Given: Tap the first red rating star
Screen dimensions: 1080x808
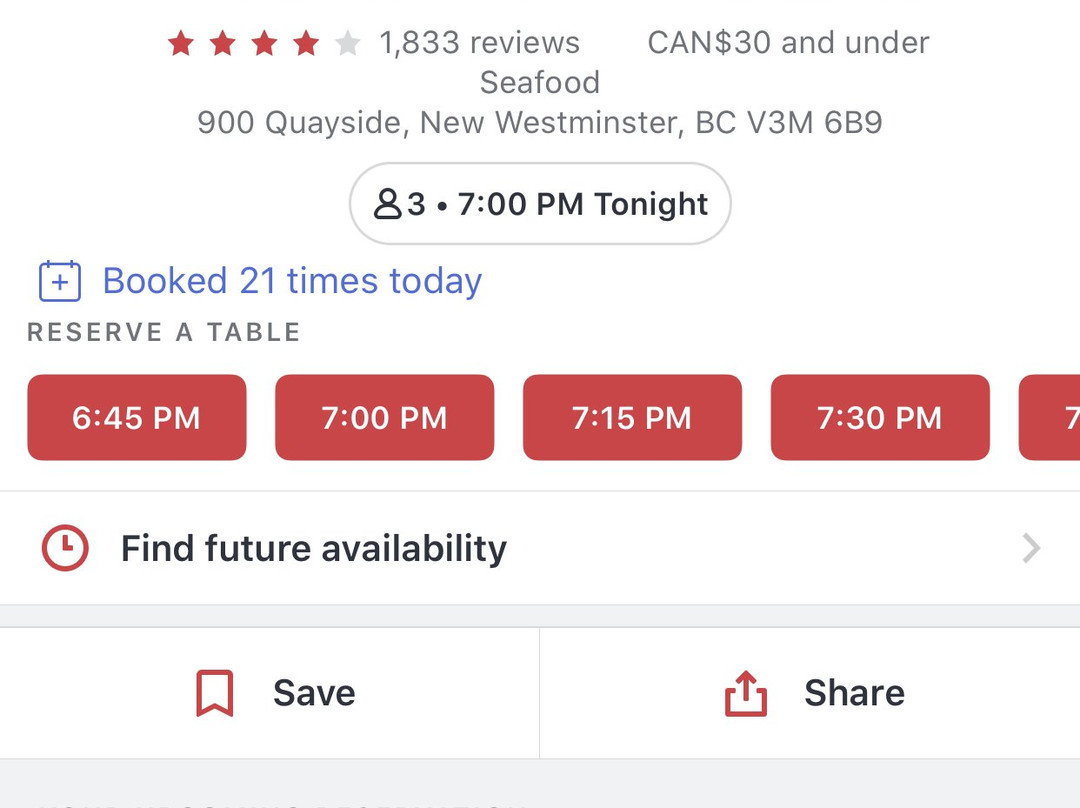Looking at the screenshot, I should click(181, 43).
